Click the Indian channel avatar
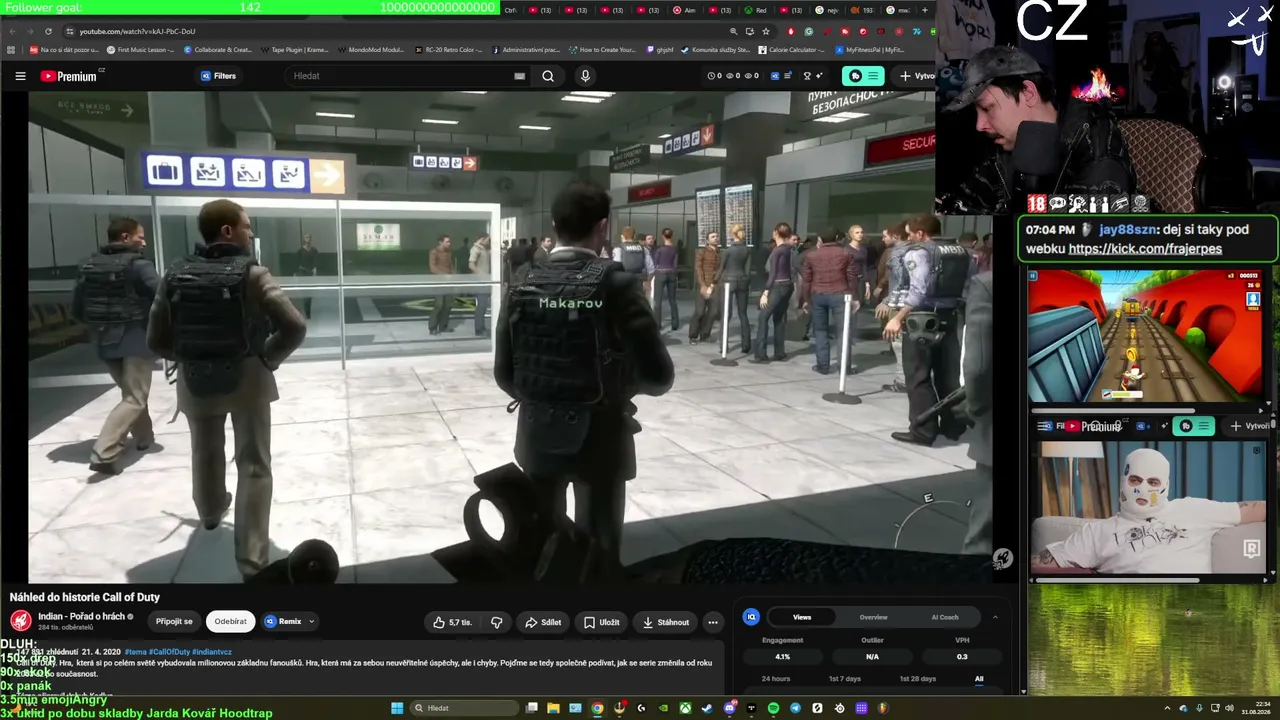The image size is (1280, 720). click(20, 621)
